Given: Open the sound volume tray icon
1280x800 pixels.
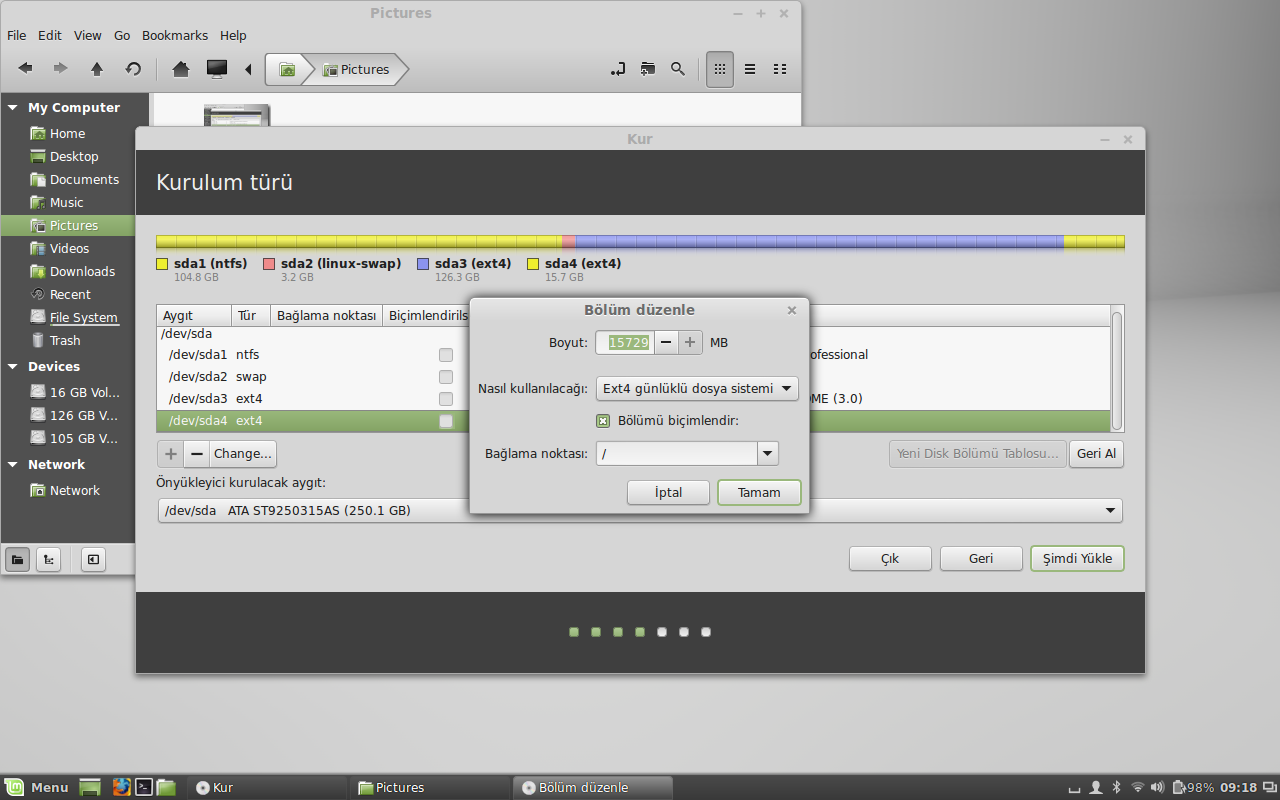Looking at the screenshot, I should (1158, 787).
